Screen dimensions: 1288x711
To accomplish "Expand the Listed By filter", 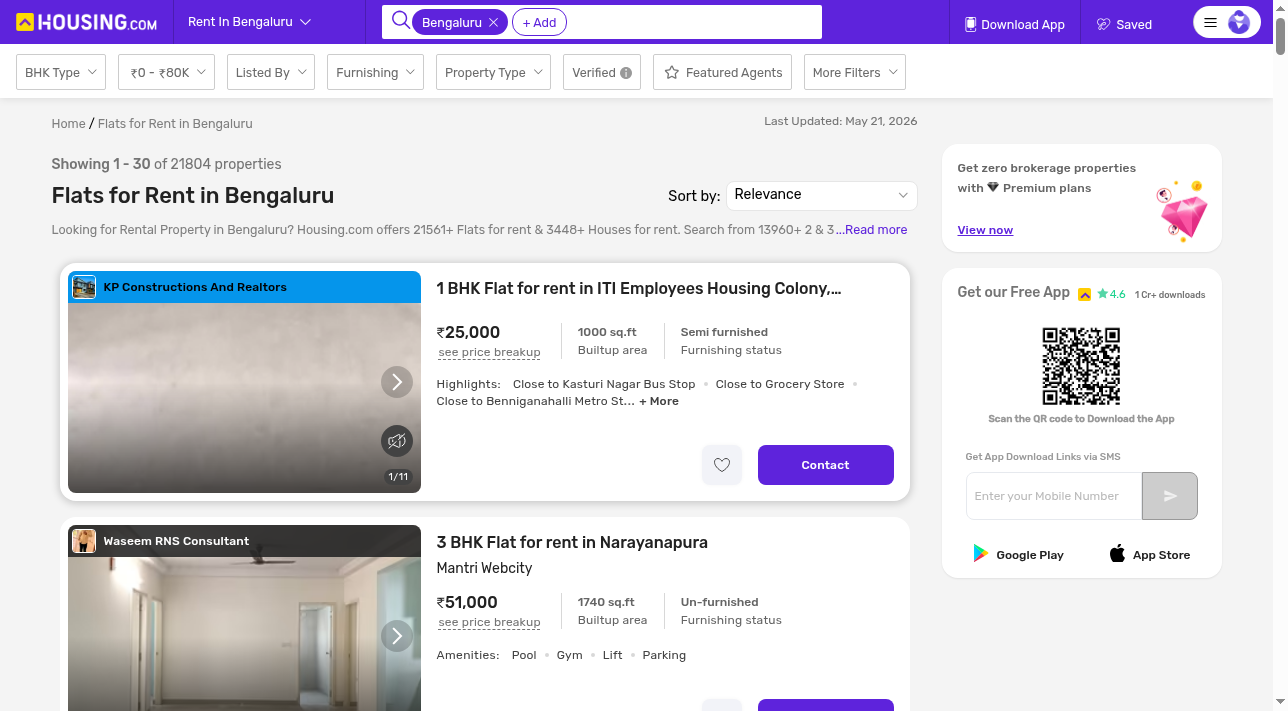I will (271, 72).
